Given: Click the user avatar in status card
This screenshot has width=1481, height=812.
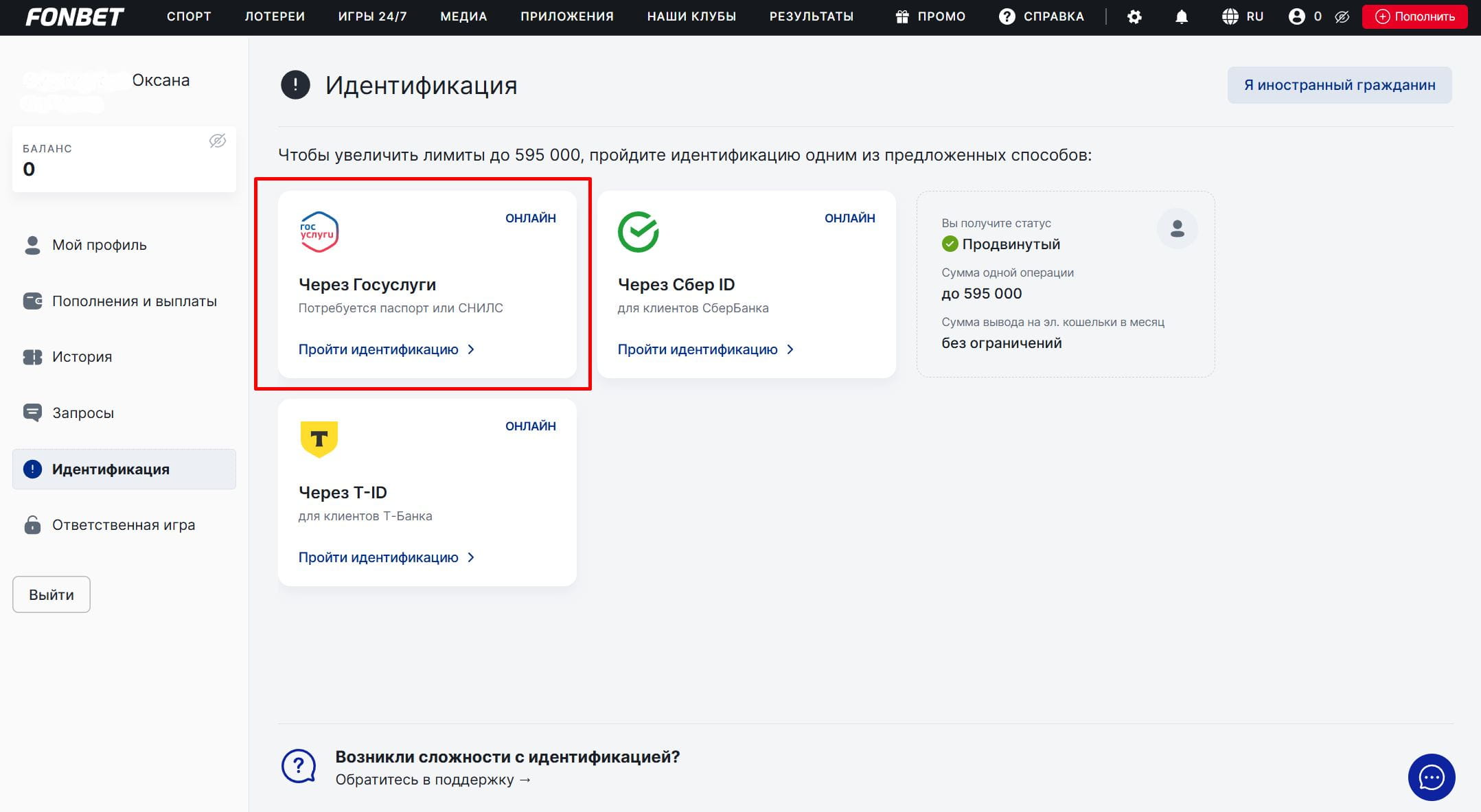Looking at the screenshot, I should tap(1177, 229).
